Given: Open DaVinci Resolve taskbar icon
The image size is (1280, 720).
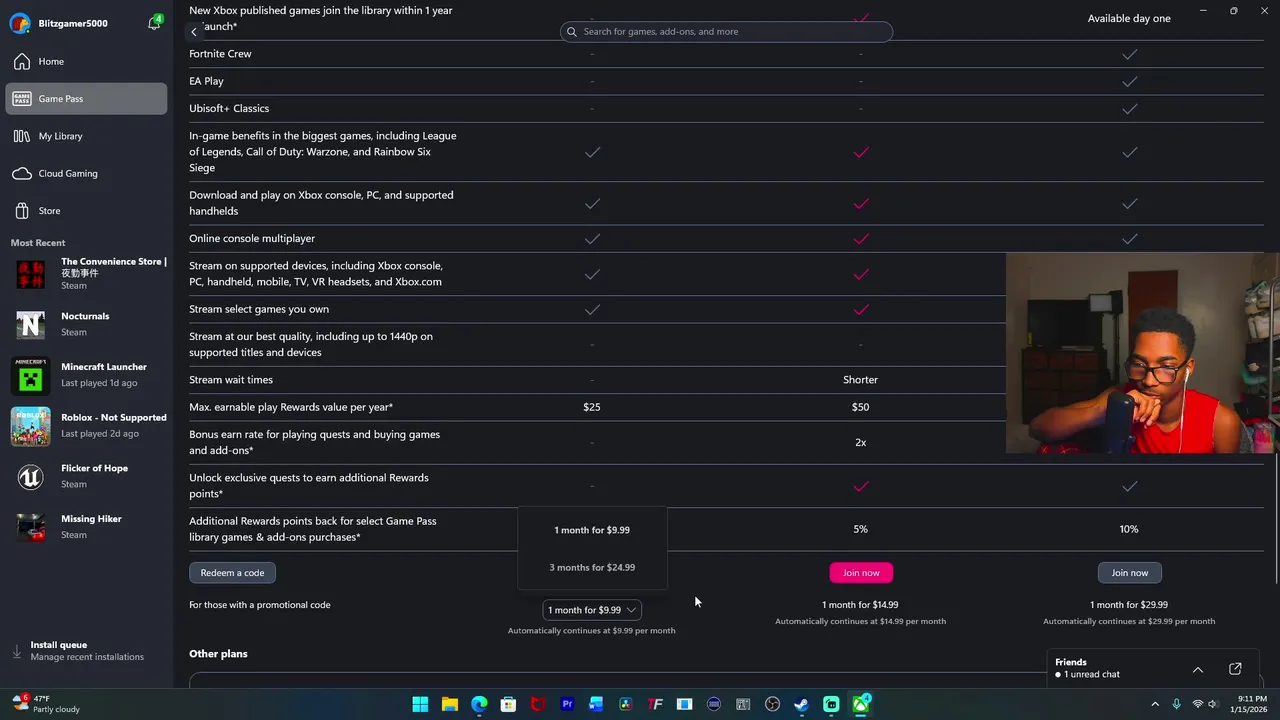Looking at the screenshot, I should (626, 705).
